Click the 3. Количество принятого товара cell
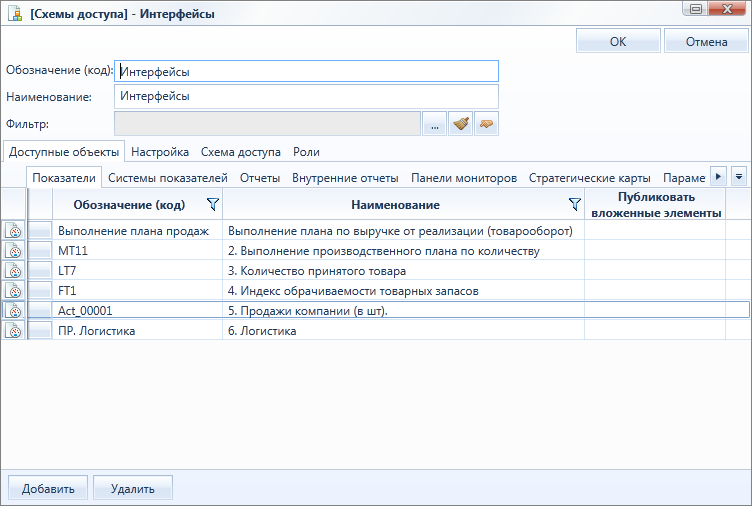This screenshot has width=752, height=506. (403, 271)
